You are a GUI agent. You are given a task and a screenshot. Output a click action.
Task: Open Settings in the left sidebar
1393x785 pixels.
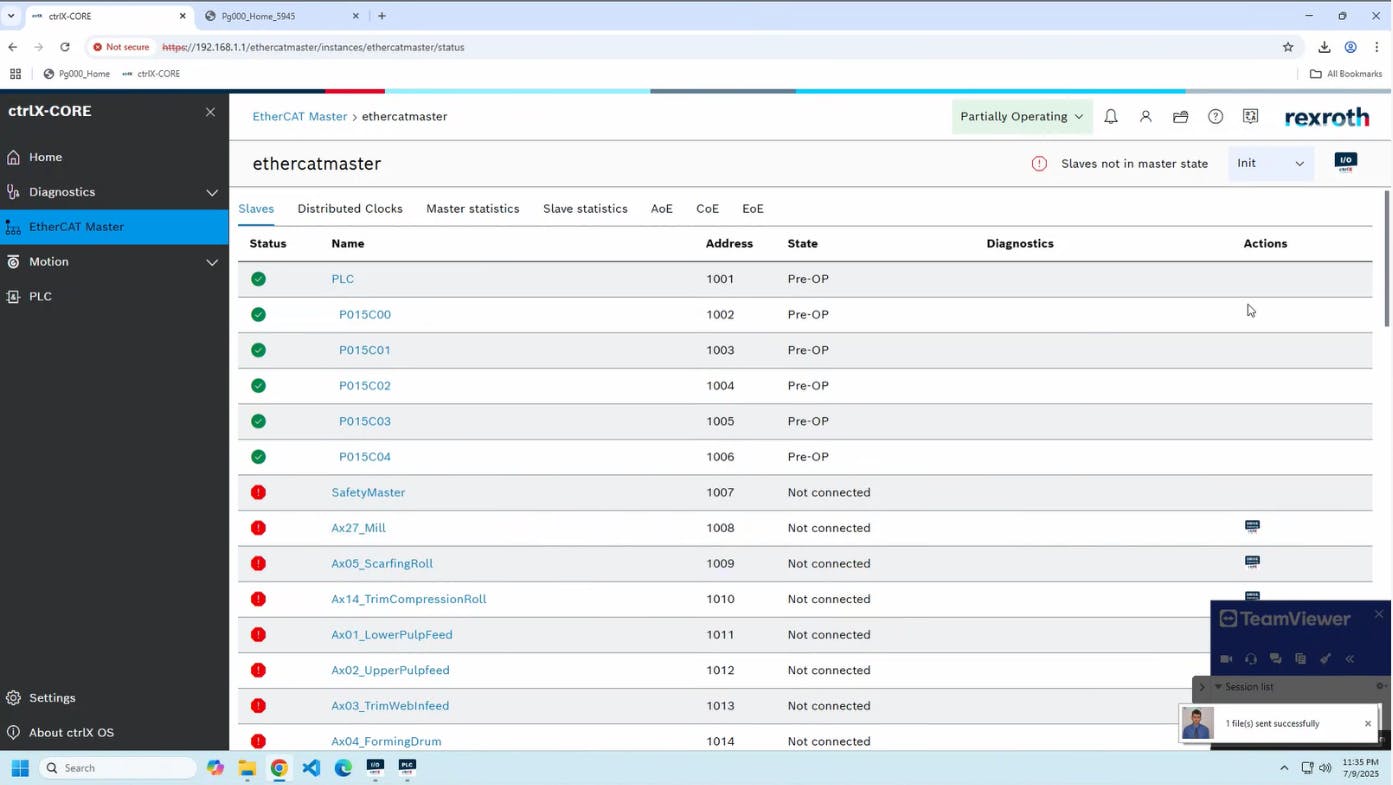[52, 698]
